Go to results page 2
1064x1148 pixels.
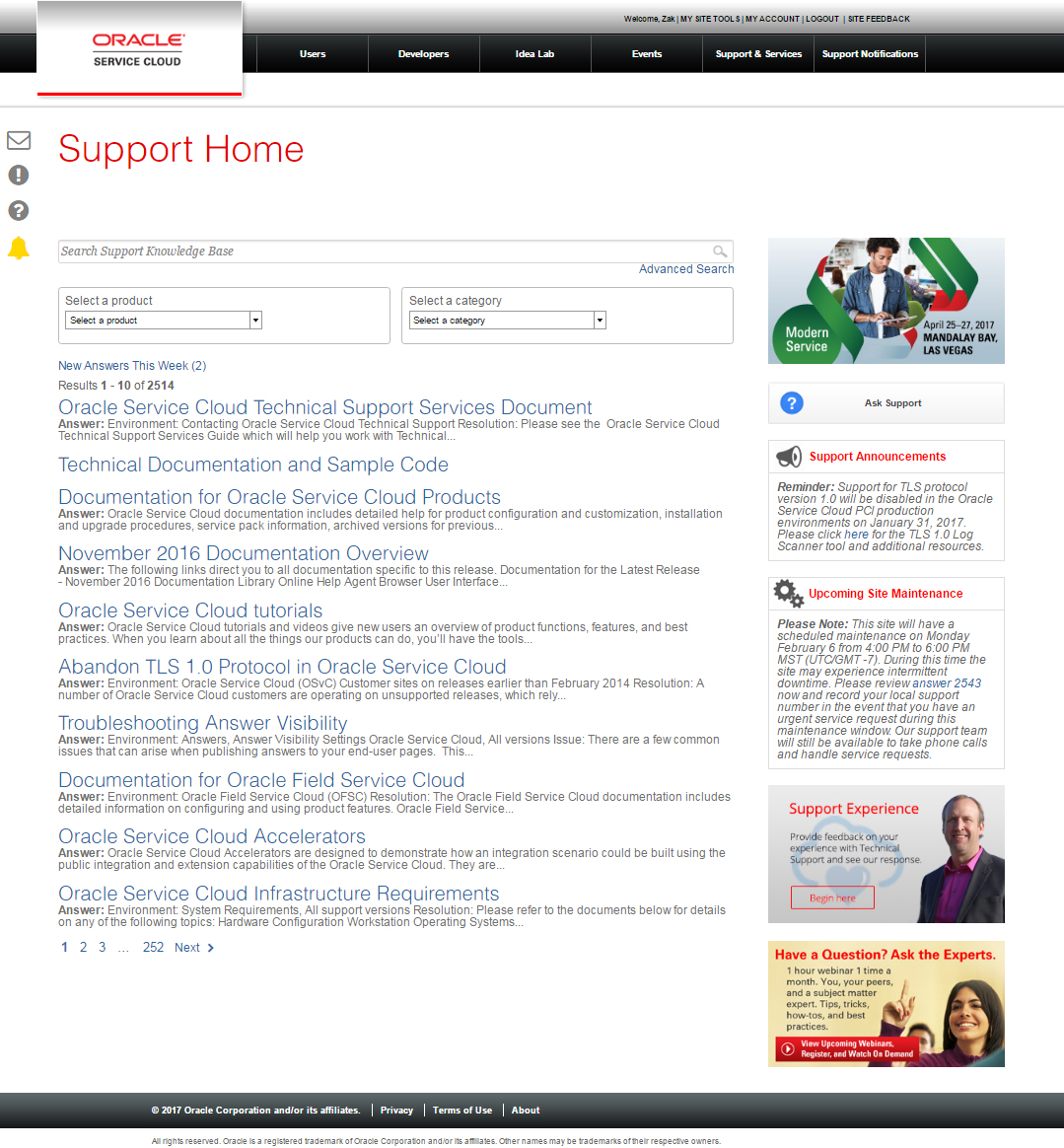84,948
